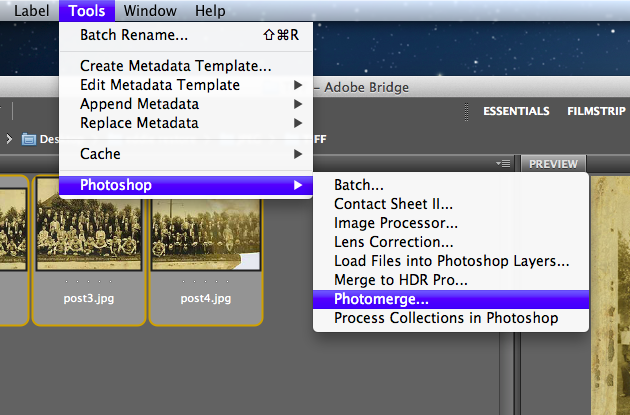Expand Append Metadata submenu
The width and height of the screenshot is (630, 415).
click(x=186, y=104)
